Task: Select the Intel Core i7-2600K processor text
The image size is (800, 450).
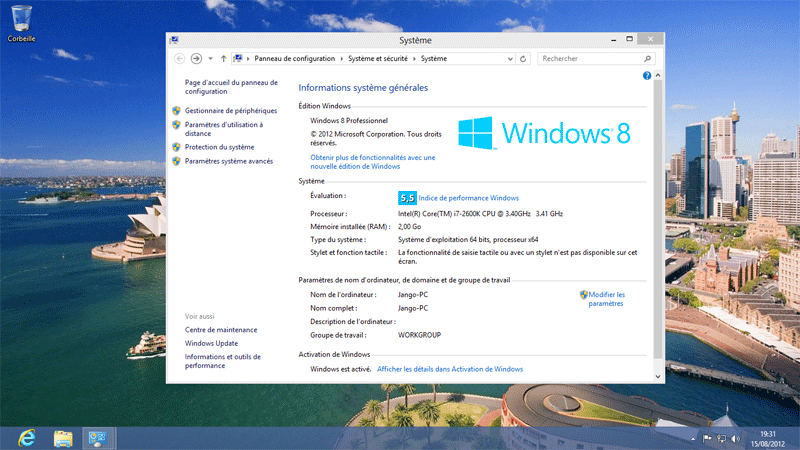Action: click(x=480, y=214)
